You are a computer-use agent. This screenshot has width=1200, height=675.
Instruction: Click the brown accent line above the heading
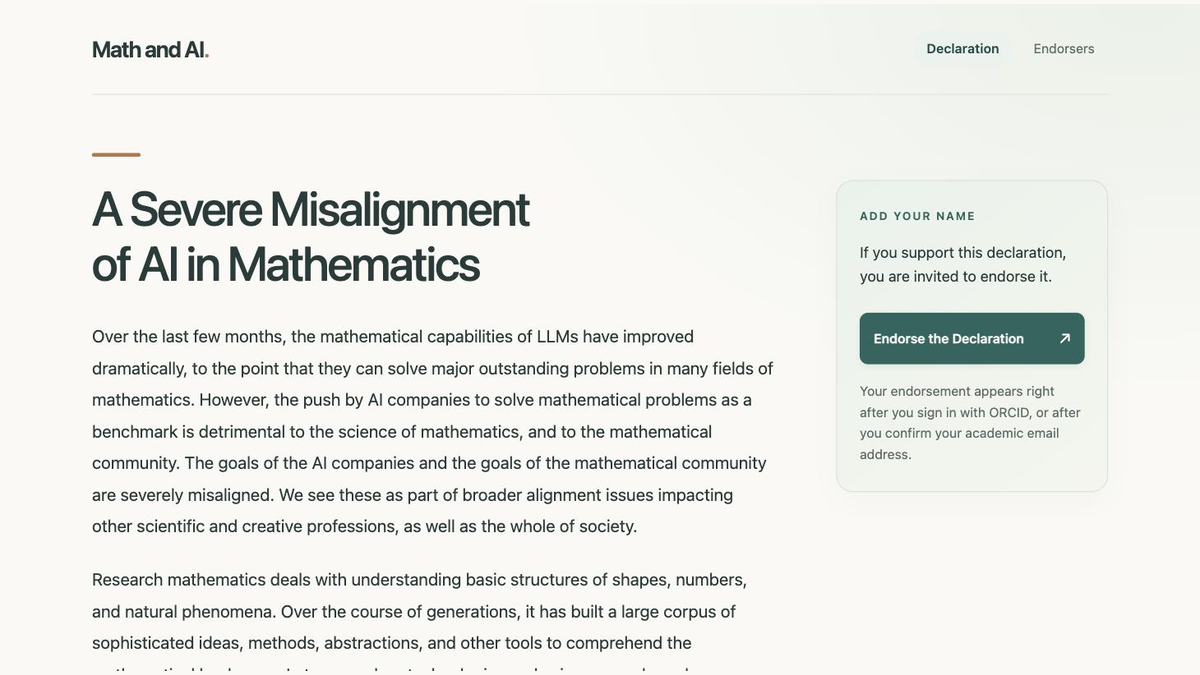116,155
